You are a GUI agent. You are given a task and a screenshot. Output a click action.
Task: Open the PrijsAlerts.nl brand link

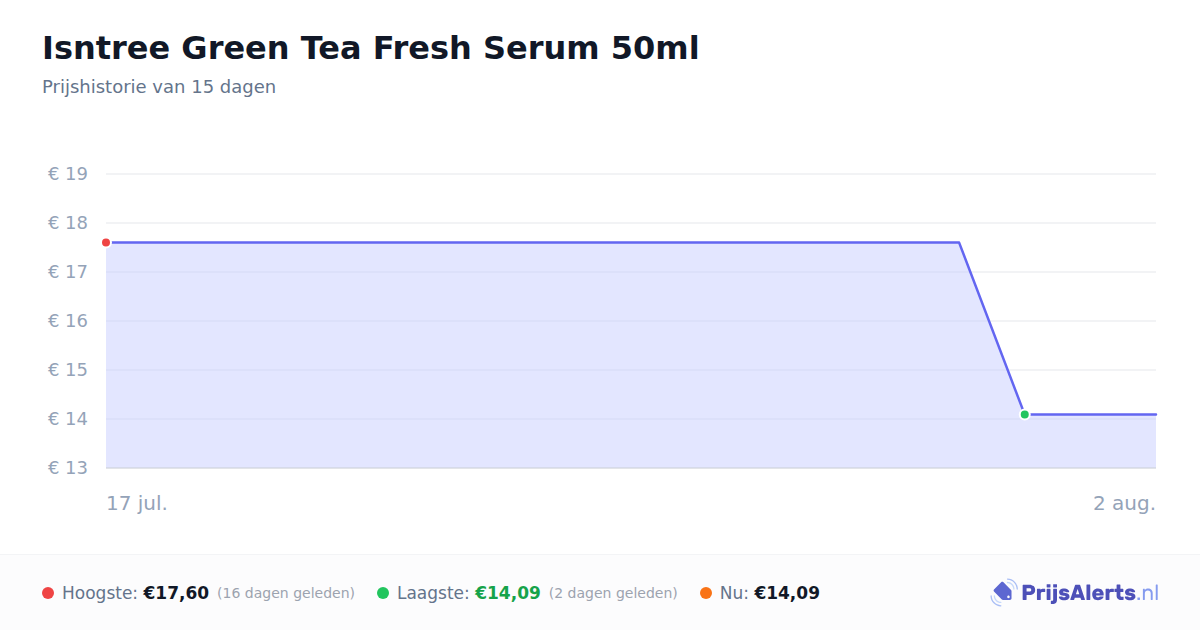(x=1074, y=593)
